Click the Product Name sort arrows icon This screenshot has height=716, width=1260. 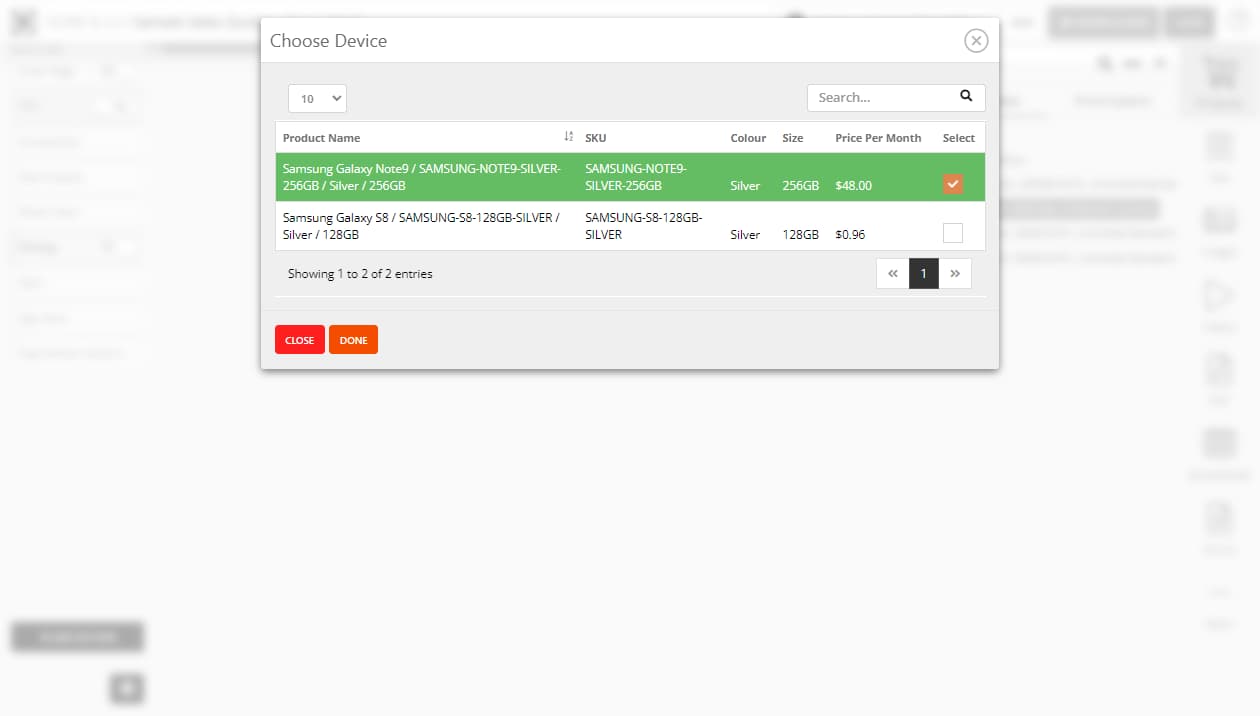568,137
